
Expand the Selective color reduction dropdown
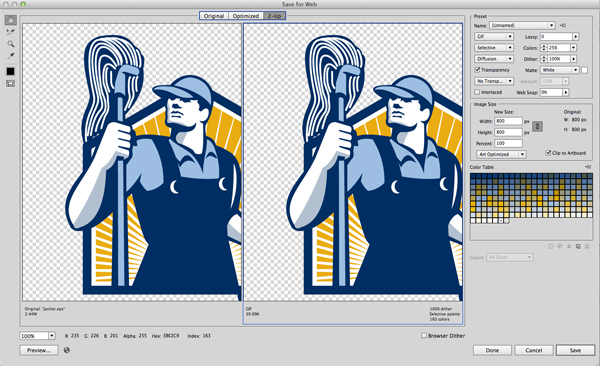(x=494, y=47)
